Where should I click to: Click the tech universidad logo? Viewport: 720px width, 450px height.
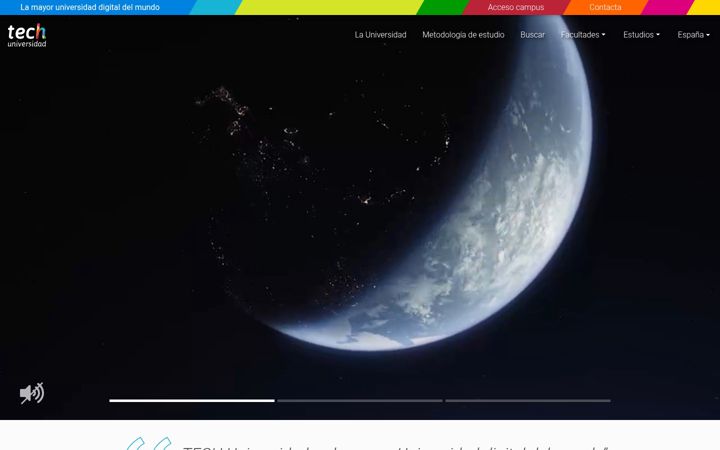[27, 35]
